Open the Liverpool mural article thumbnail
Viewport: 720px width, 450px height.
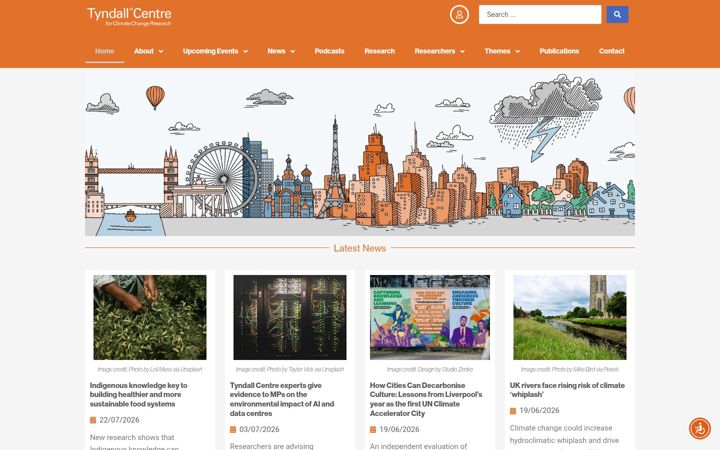click(430, 317)
